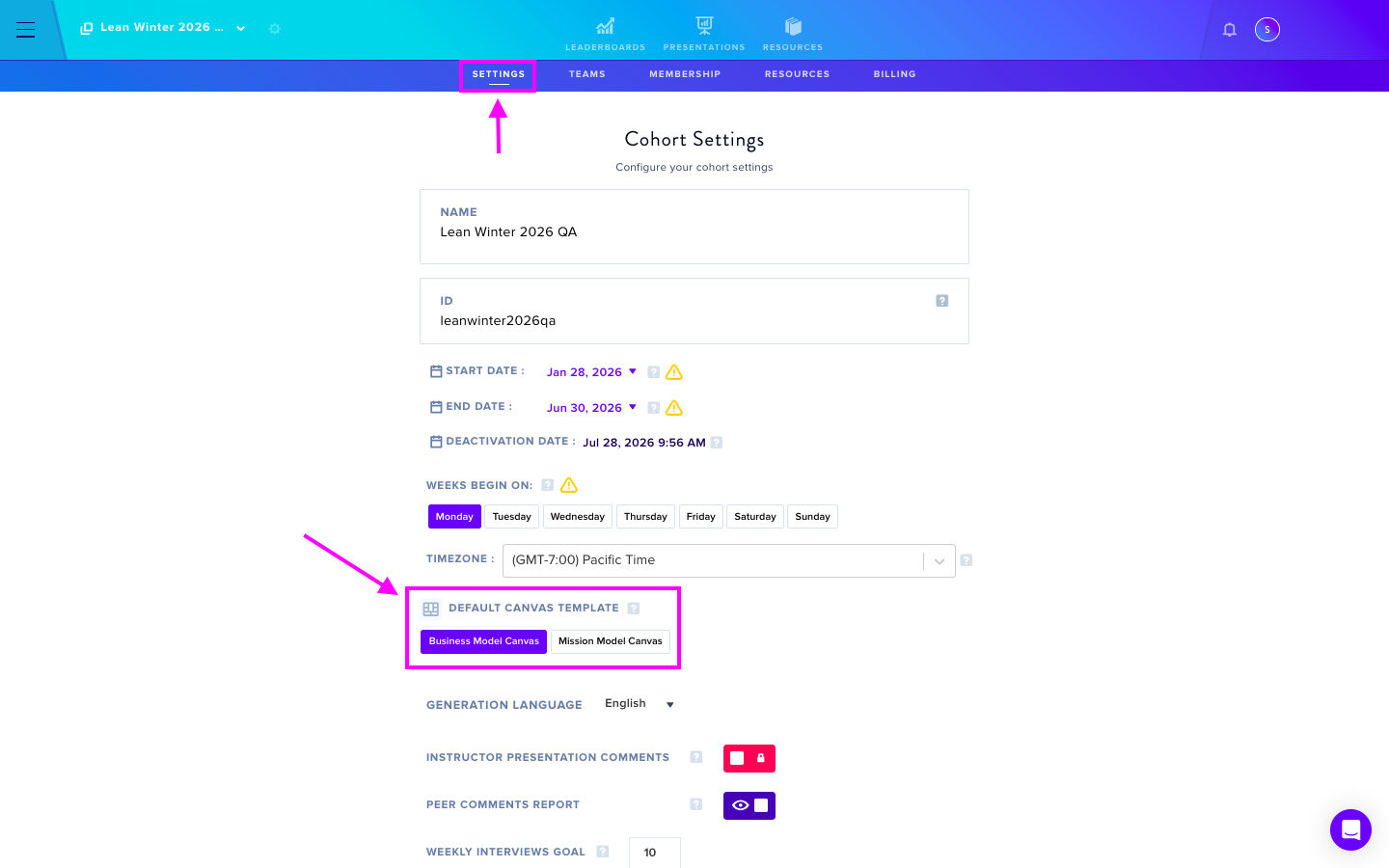The image size is (1389, 868).
Task: Open the chat support widget
Action: click(1350, 829)
